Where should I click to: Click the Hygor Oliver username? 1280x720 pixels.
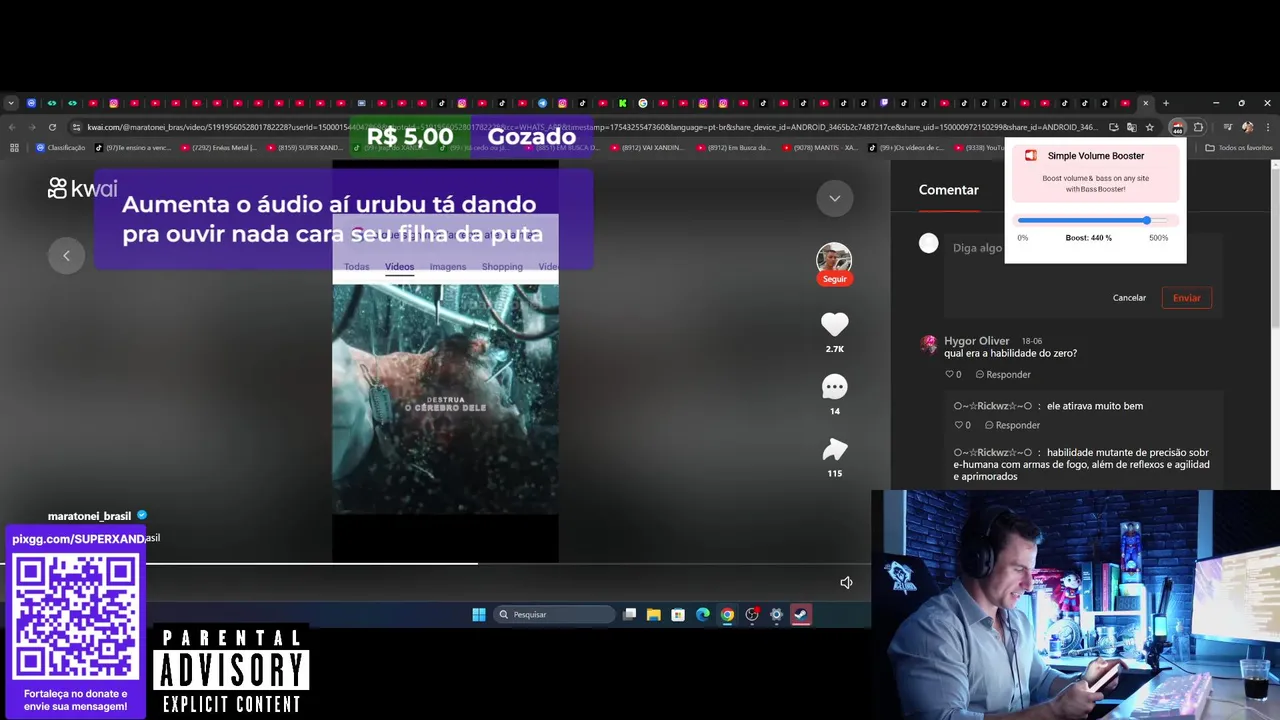(977, 341)
